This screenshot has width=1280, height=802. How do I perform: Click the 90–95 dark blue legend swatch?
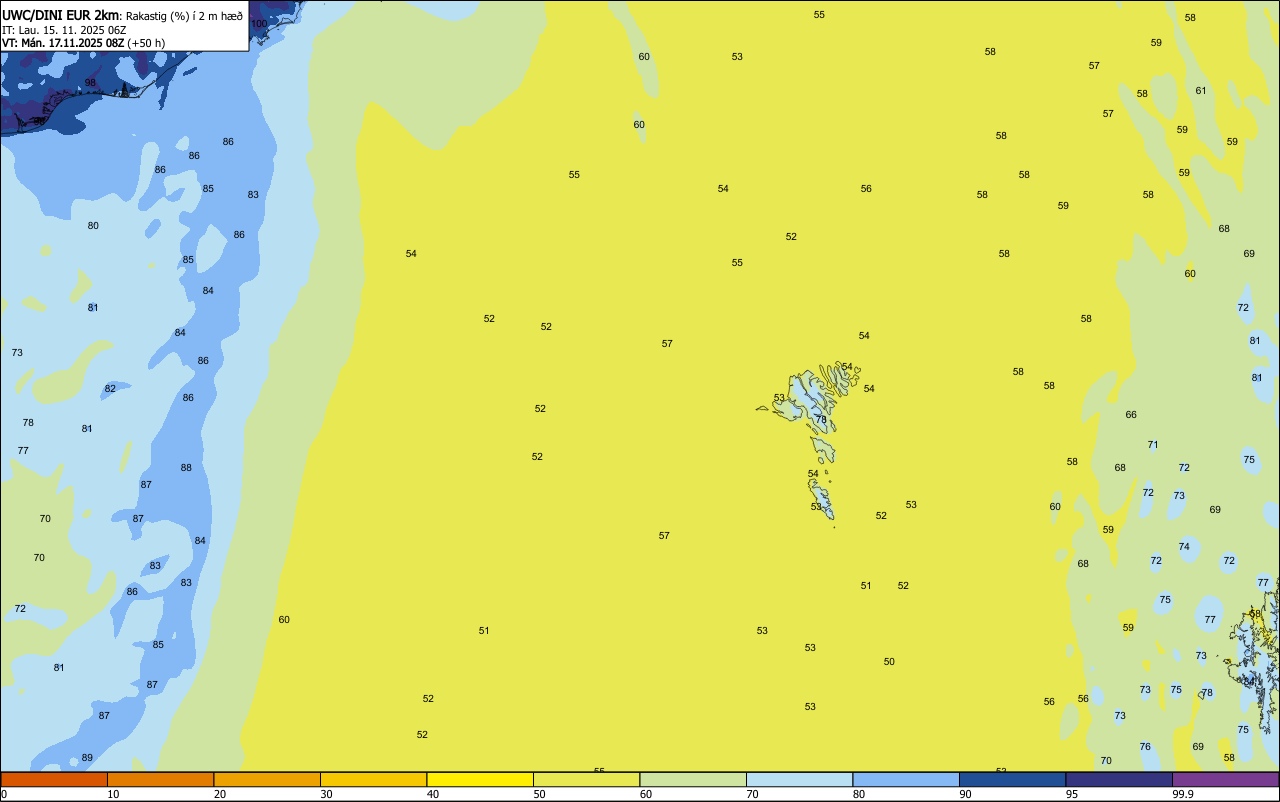pos(1012,779)
